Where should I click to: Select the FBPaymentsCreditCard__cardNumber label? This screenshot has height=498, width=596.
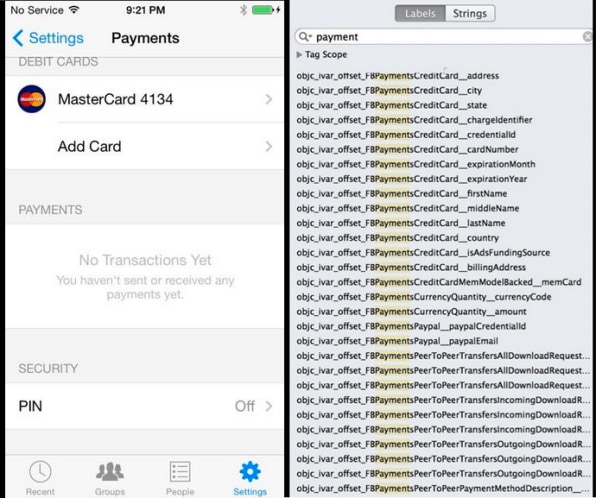407,149
